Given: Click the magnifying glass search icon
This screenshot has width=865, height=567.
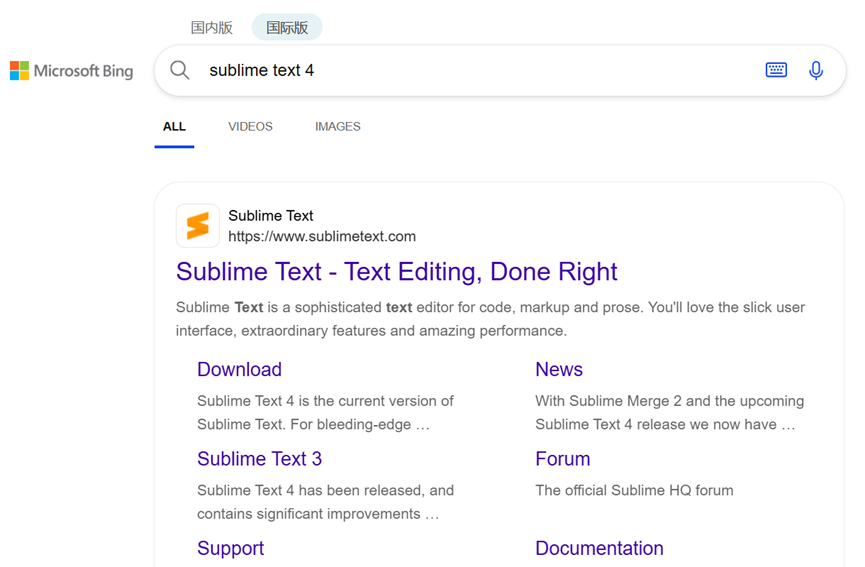Looking at the screenshot, I should point(180,71).
